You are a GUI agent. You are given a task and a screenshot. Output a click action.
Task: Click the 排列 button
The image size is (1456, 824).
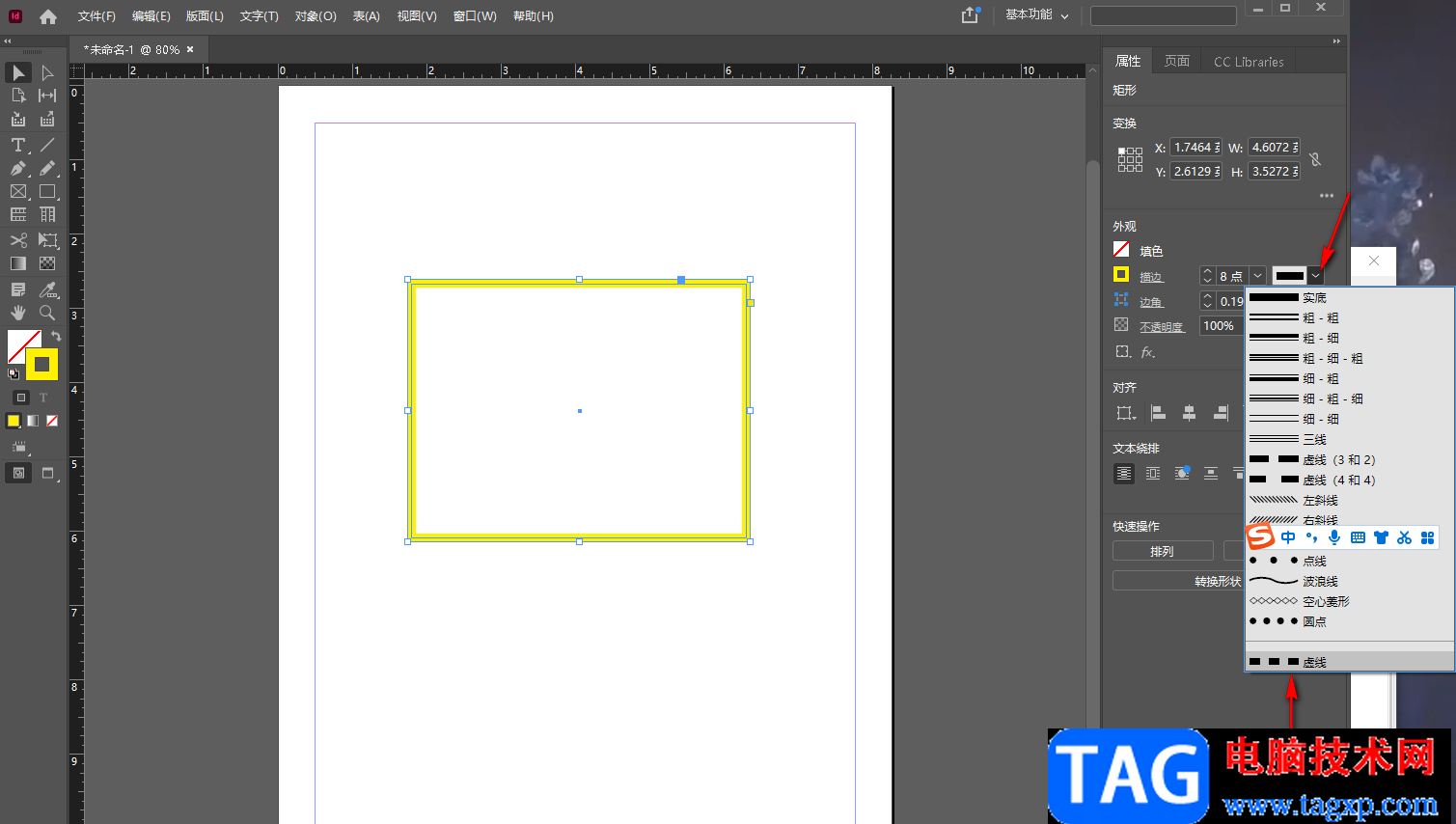point(1162,551)
